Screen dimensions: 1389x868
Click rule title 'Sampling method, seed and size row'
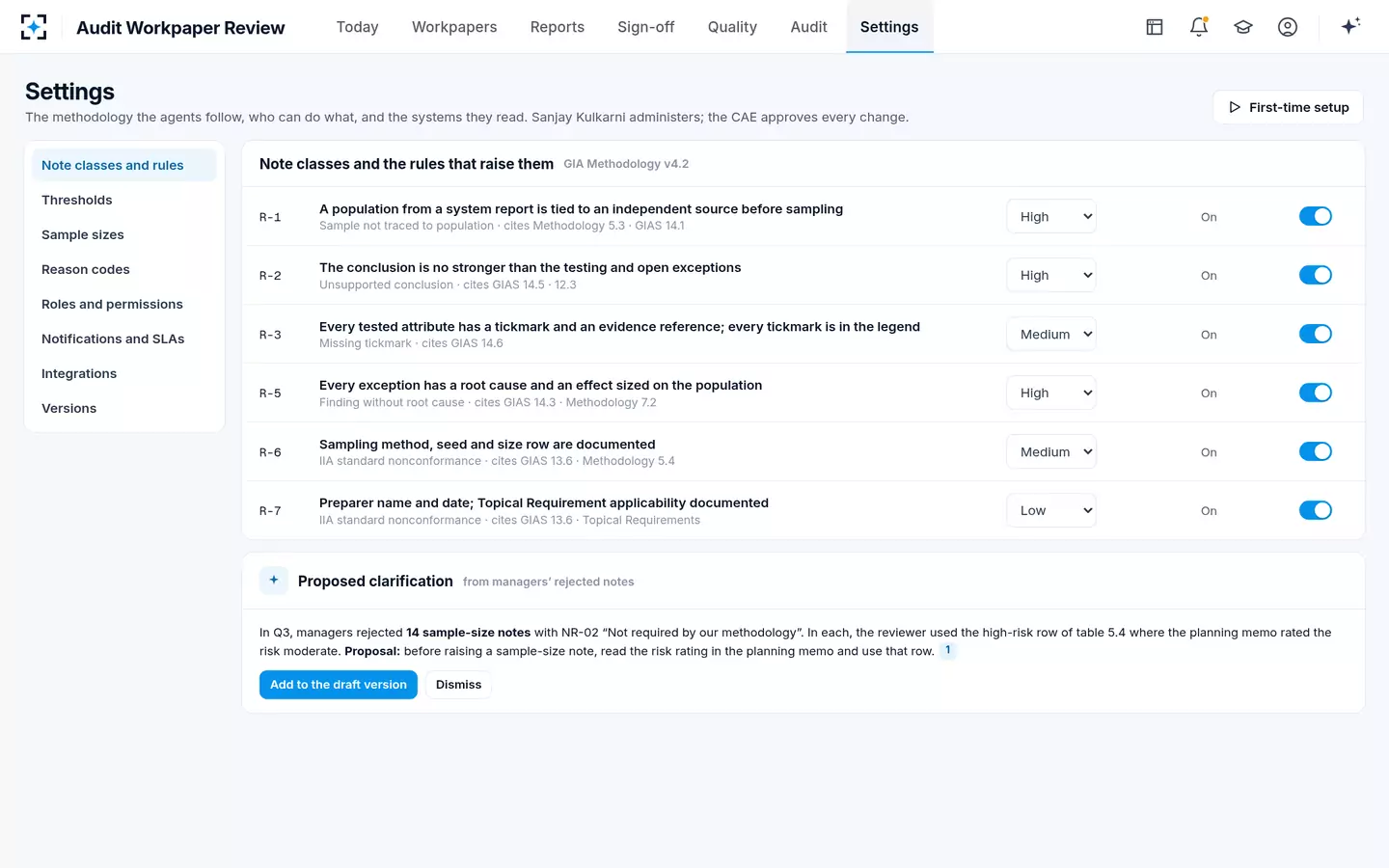click(x=487, y=444)
